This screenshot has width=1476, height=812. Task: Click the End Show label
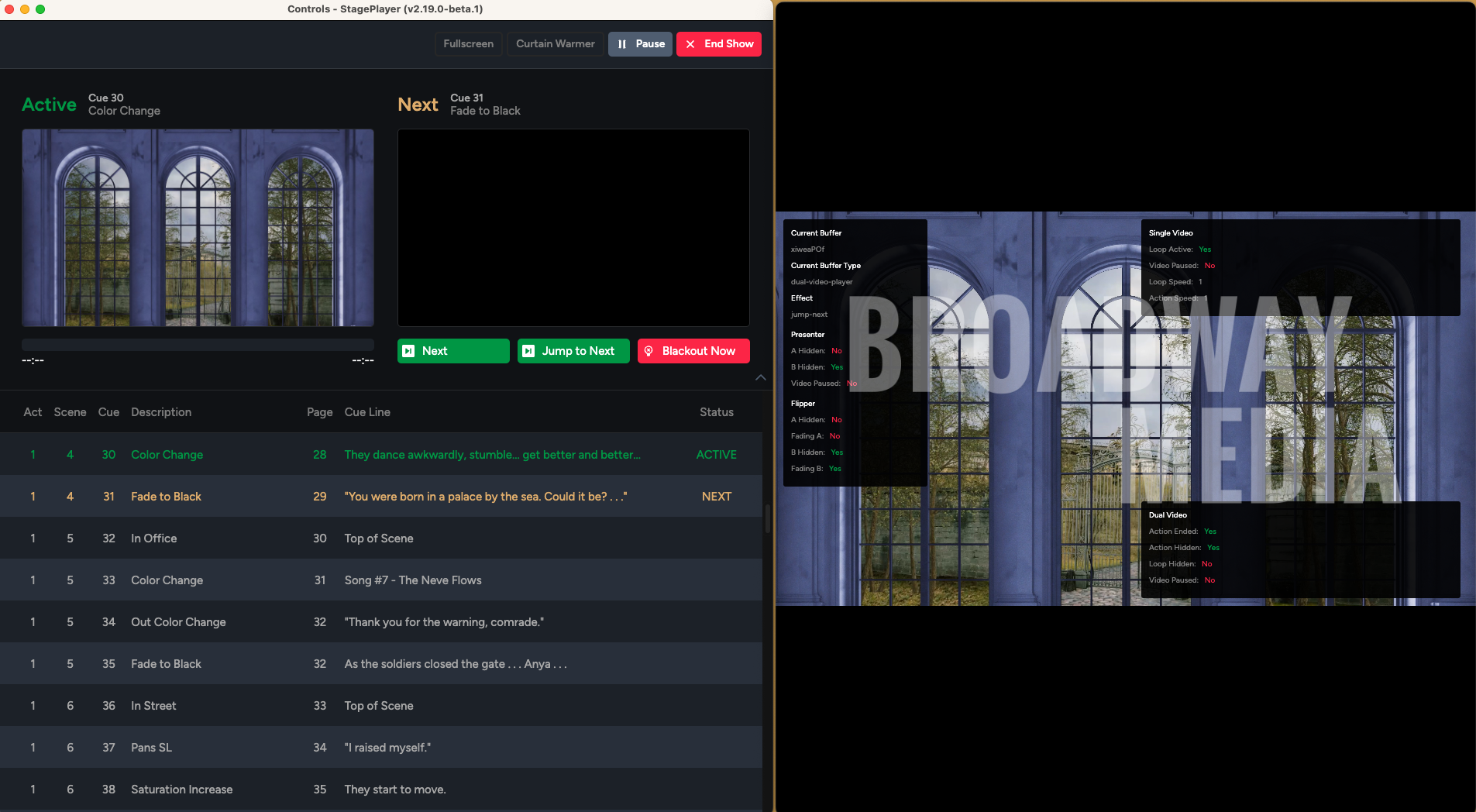tap(729, 44)
